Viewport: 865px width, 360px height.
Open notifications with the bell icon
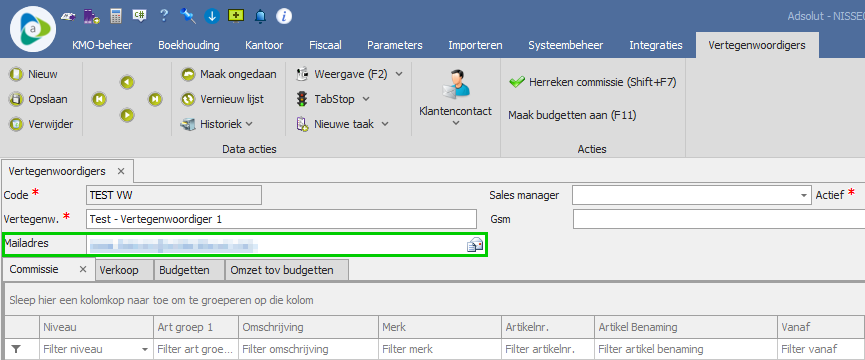tap(260, 17)
